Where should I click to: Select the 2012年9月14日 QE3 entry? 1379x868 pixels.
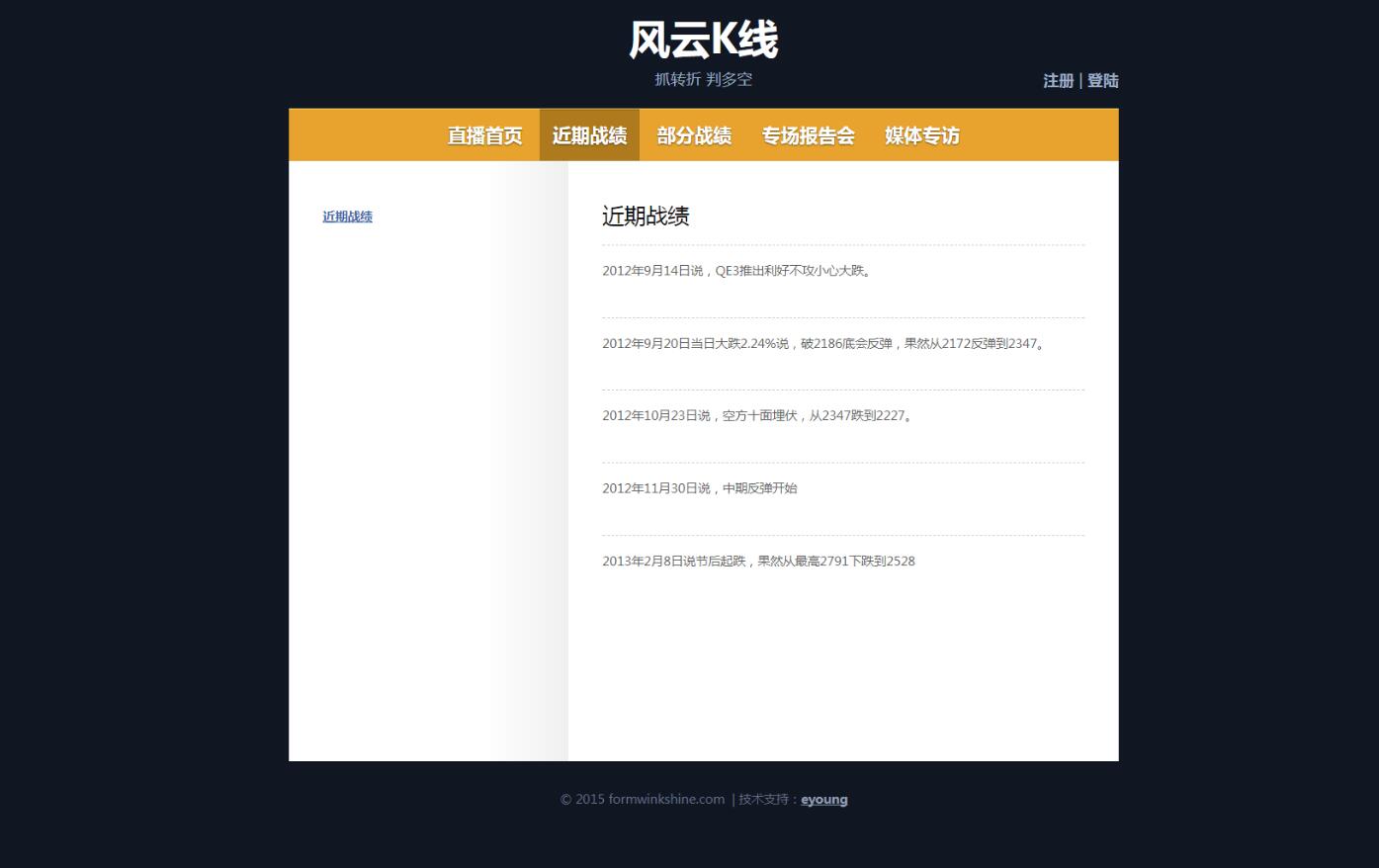point(737,271)
